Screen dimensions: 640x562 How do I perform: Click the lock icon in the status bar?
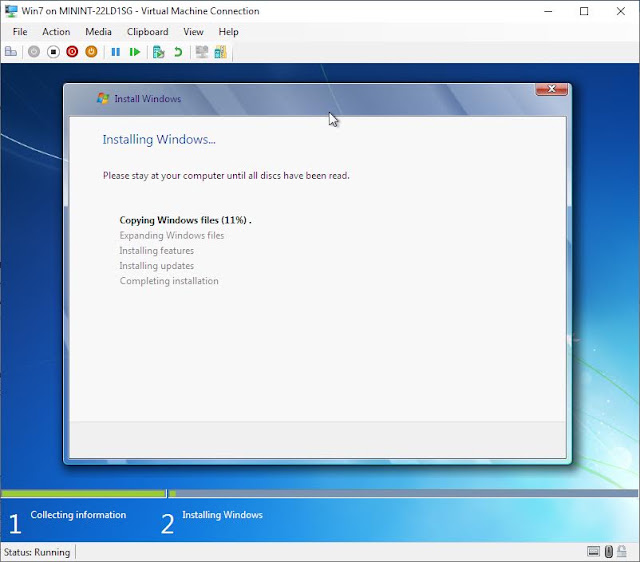(622, 551)
